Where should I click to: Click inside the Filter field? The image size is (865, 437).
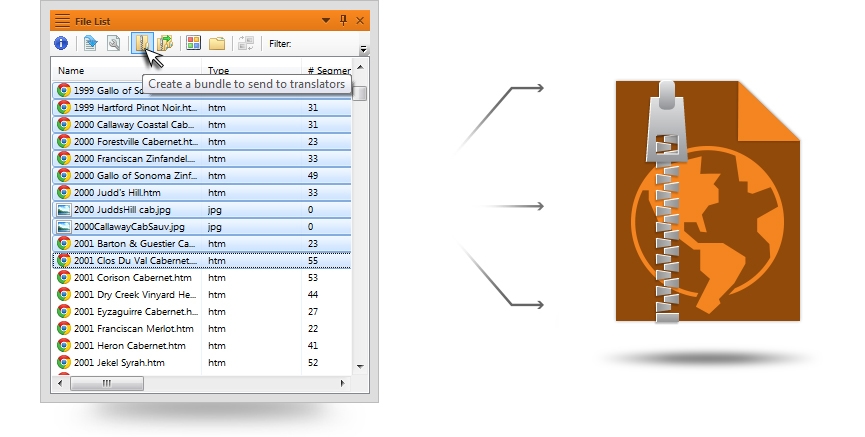tap(325, 44)
